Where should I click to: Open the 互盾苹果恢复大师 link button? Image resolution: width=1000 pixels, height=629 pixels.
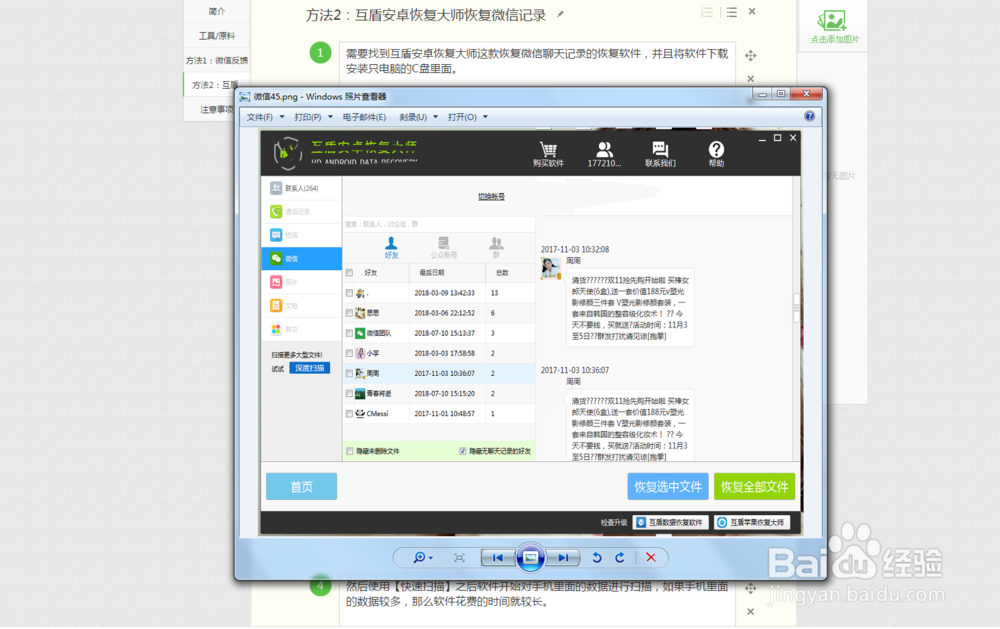[x=752, y=522]
